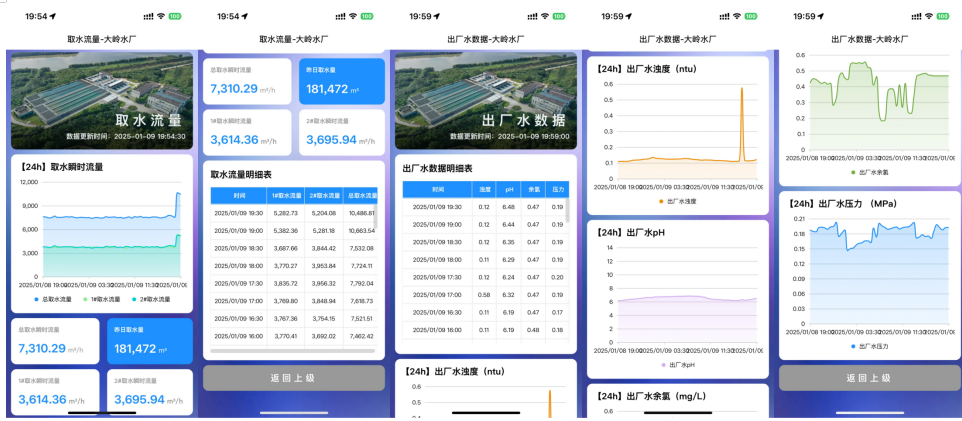This screenshot has width=962, height=421.
Task: Click the 压力 column header in 出厂水数据明细表
Action: (x=558, y=189)
